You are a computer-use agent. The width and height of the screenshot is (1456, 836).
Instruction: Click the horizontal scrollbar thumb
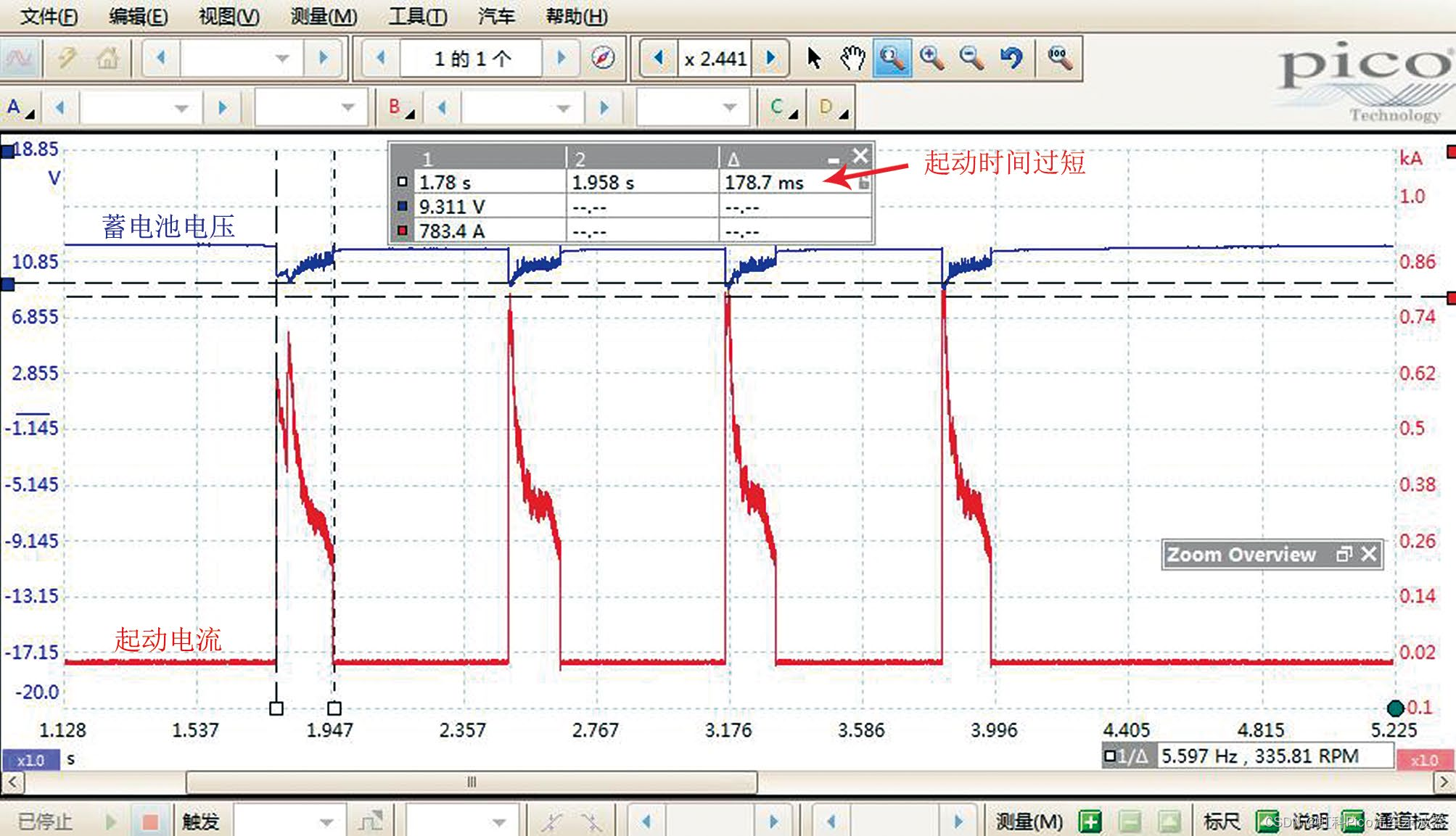click(472, 782)
